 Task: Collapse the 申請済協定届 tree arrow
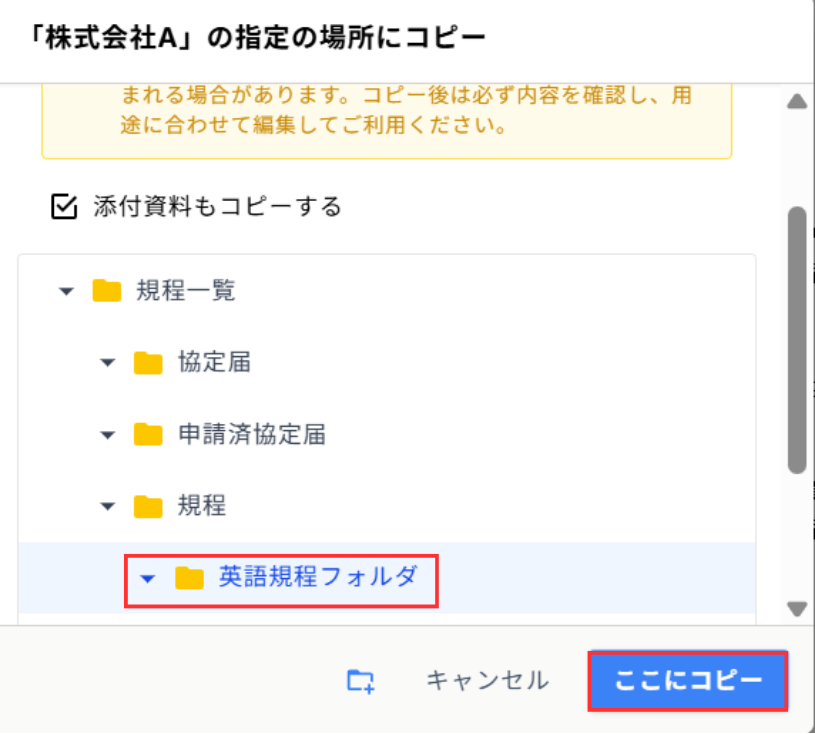tap(108, 435)
